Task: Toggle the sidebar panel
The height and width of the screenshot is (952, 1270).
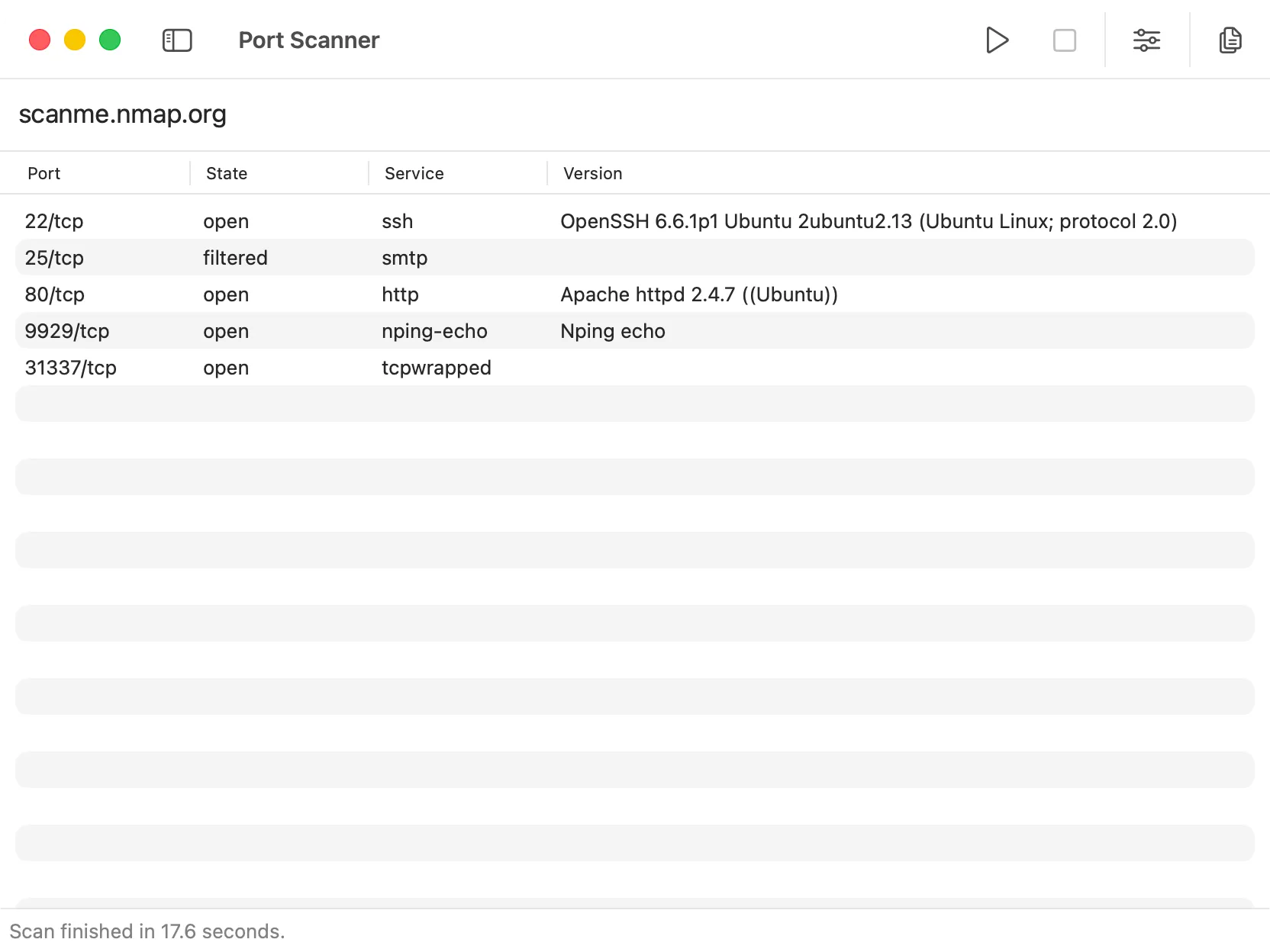Action: pyautogui.click(x=177, y=40)
